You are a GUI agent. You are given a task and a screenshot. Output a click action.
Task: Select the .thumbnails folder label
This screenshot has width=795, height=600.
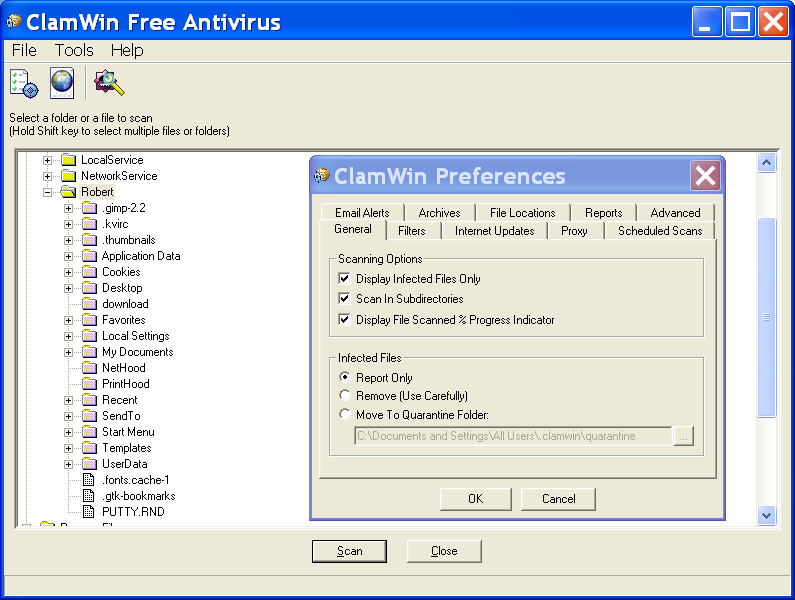(x=128, y=240)
